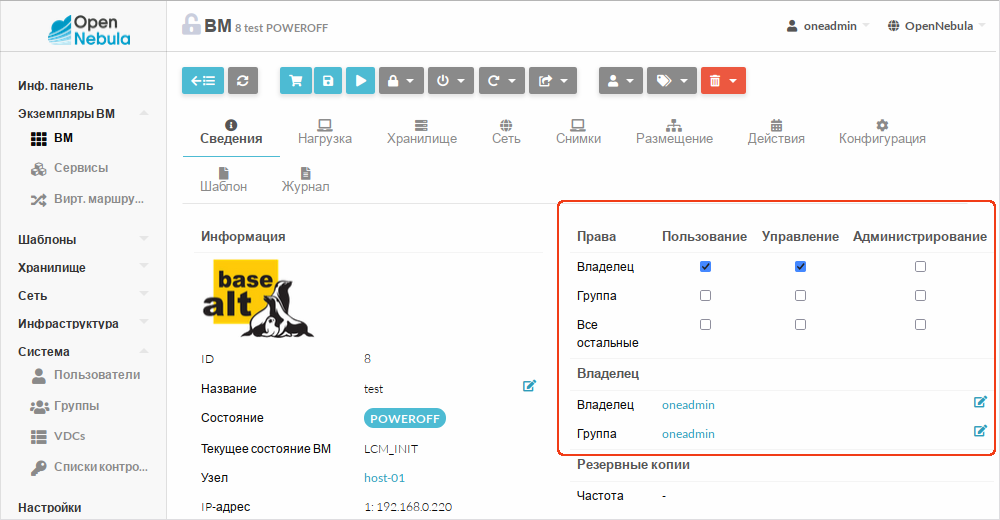Image resolution: width=1000 pixels, height=520 pixels.
Task: Enable Администрирование permission for owner
Action: coord(920,267)
